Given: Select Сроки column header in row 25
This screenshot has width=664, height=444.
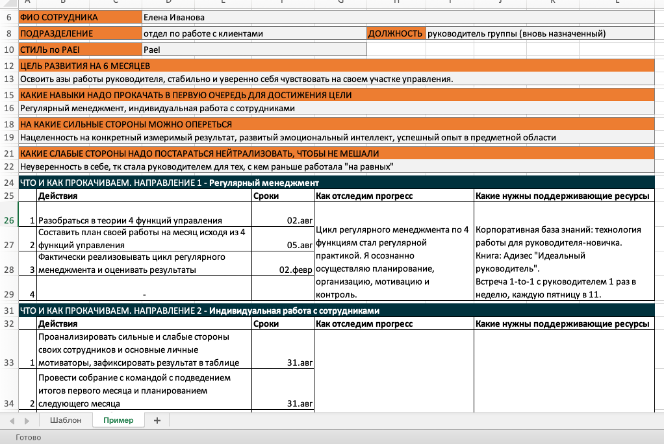Looking at the screenshot, I should [x=283, y=196].
